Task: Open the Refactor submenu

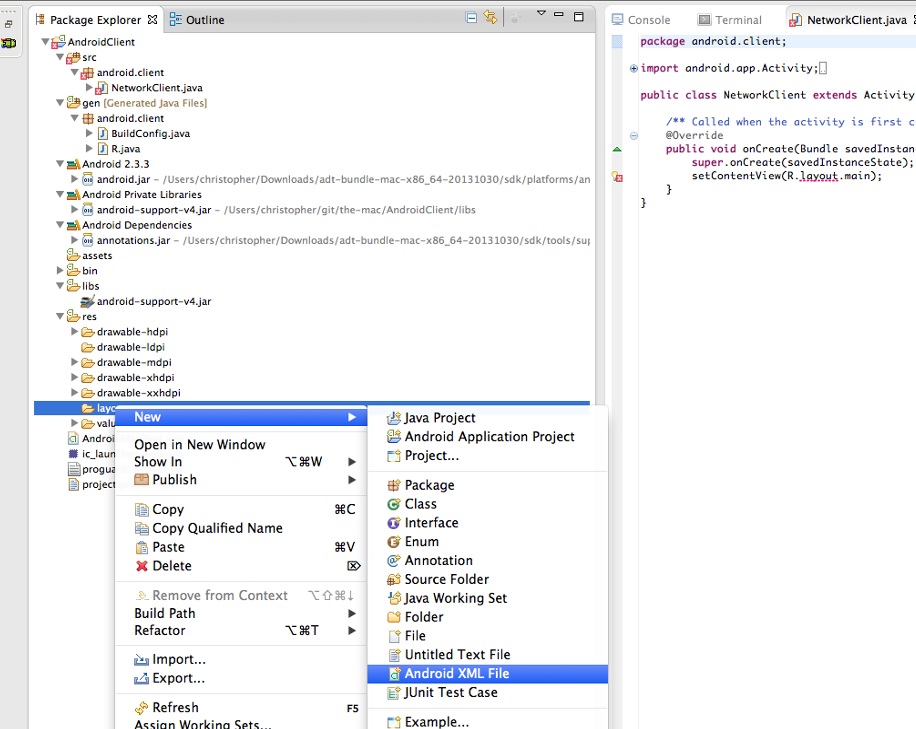Action: point(241,630)
